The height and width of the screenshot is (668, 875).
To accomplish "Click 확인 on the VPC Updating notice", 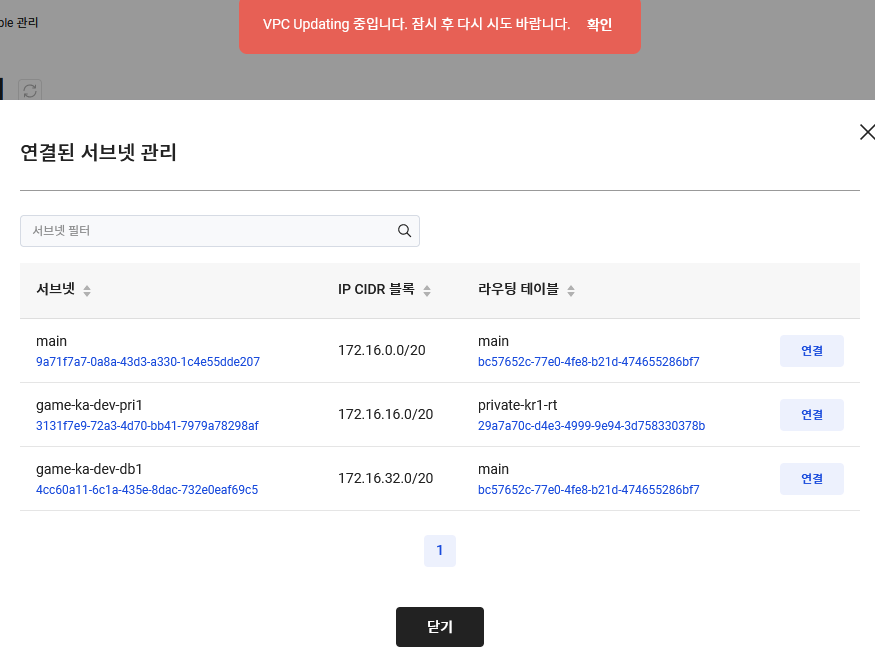I will [599, 25].
